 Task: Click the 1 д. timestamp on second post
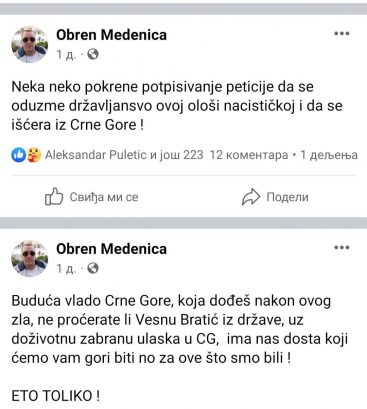pyautogui.click(x=66, y=268)
